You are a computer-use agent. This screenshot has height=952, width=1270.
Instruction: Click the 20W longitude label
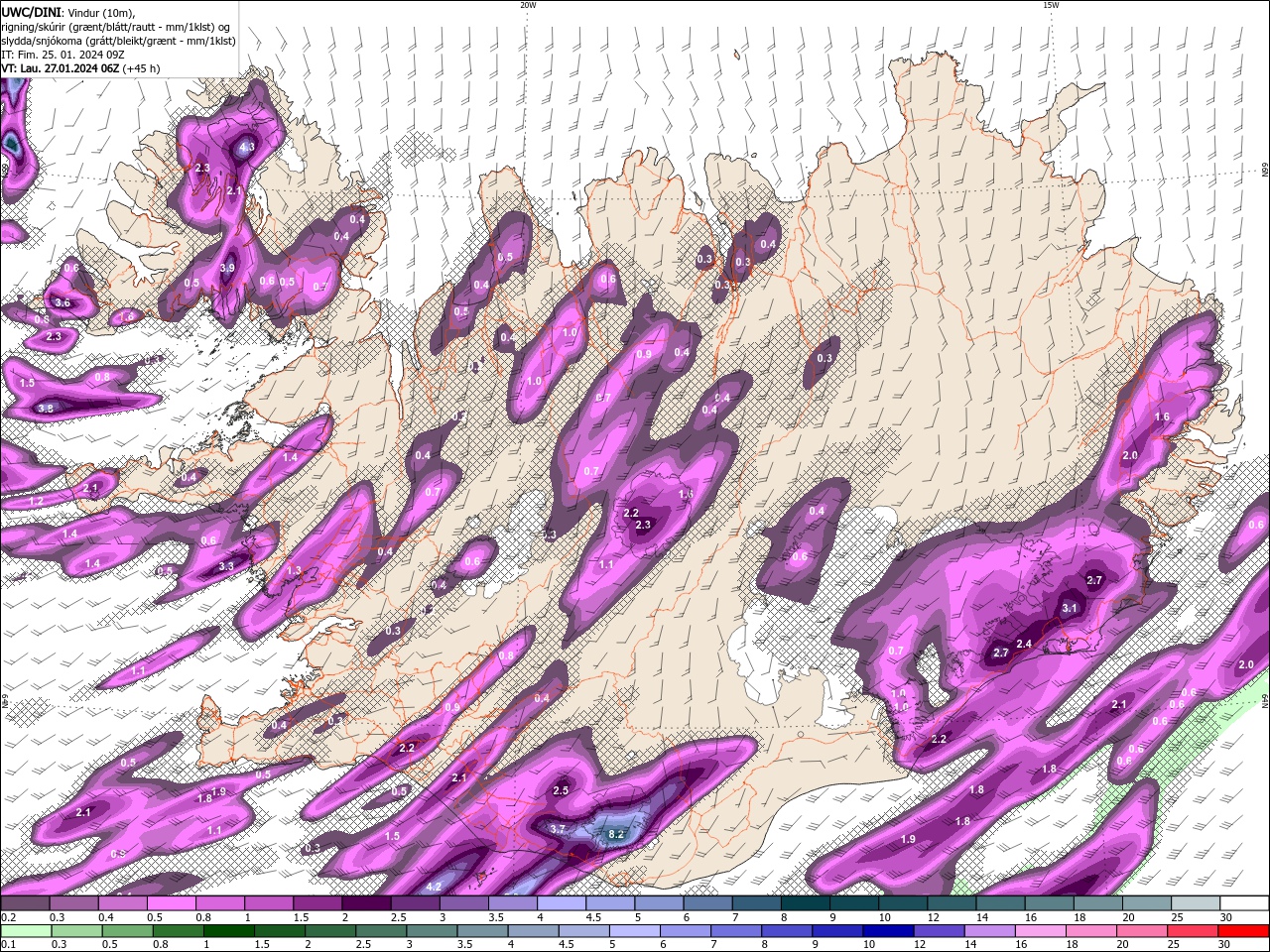click(528, 5)
